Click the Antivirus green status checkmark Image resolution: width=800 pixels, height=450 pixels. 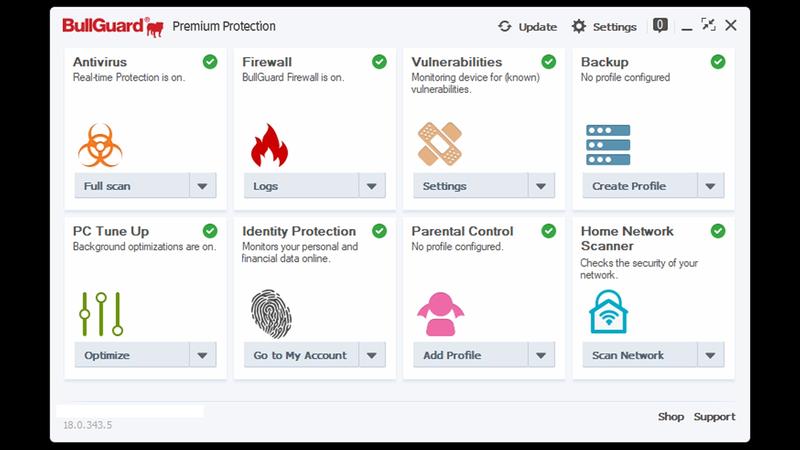210,62
